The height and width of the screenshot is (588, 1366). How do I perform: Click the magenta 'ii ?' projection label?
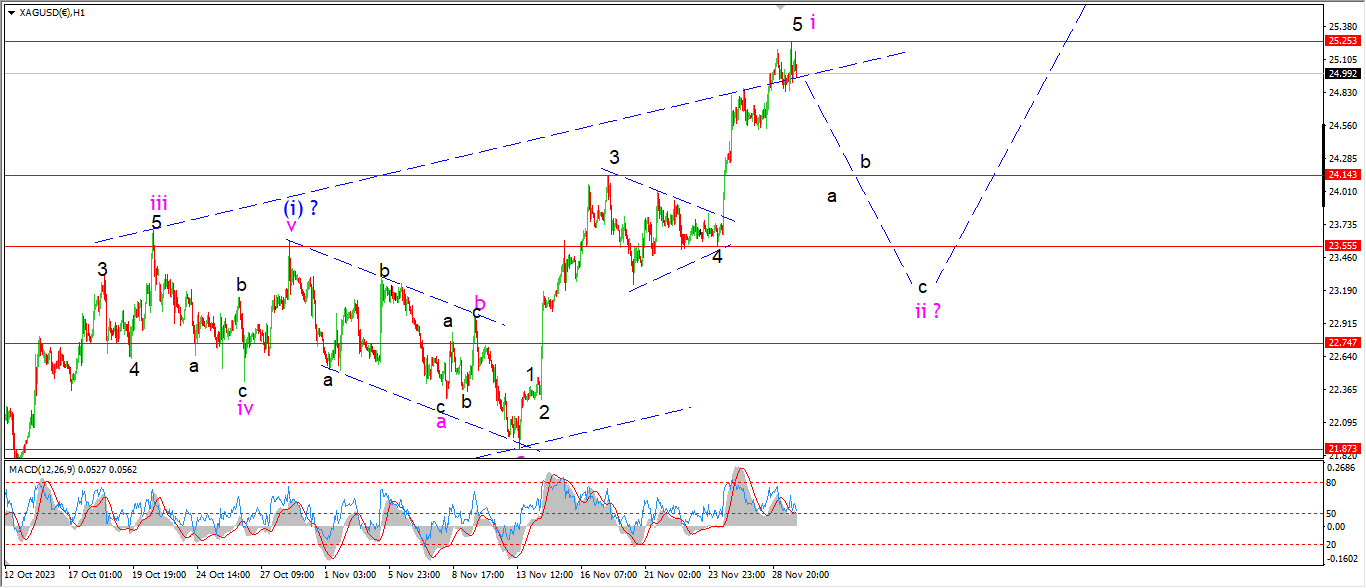(927, 310)
